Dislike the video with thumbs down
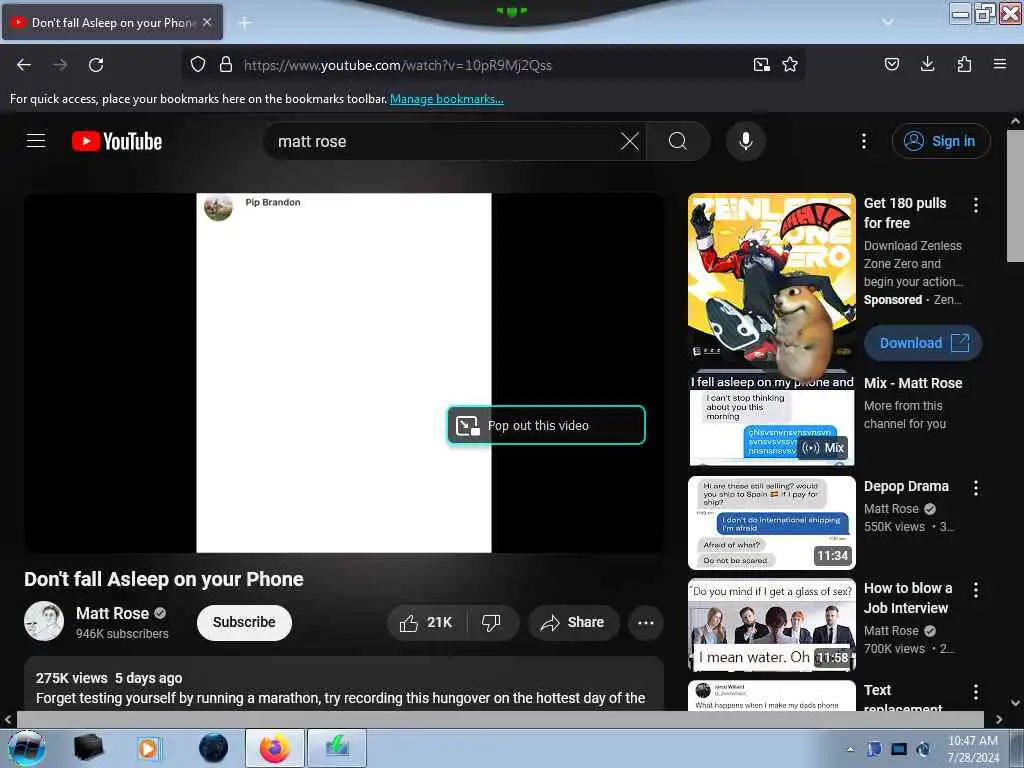The image size is (1024, 768). coord(492,622)
